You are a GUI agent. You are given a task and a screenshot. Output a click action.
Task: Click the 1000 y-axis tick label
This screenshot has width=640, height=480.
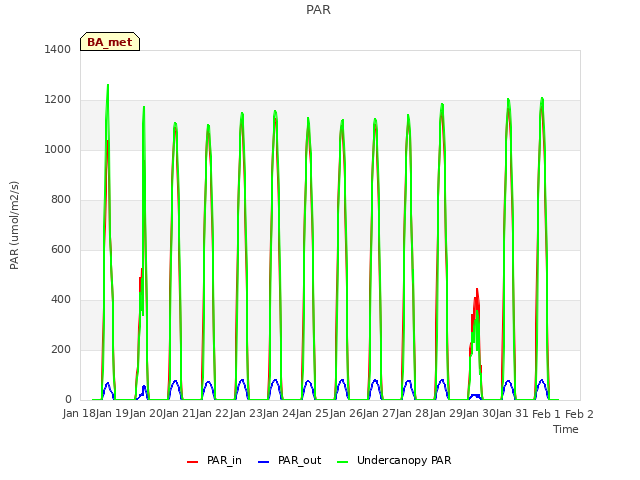58,149
